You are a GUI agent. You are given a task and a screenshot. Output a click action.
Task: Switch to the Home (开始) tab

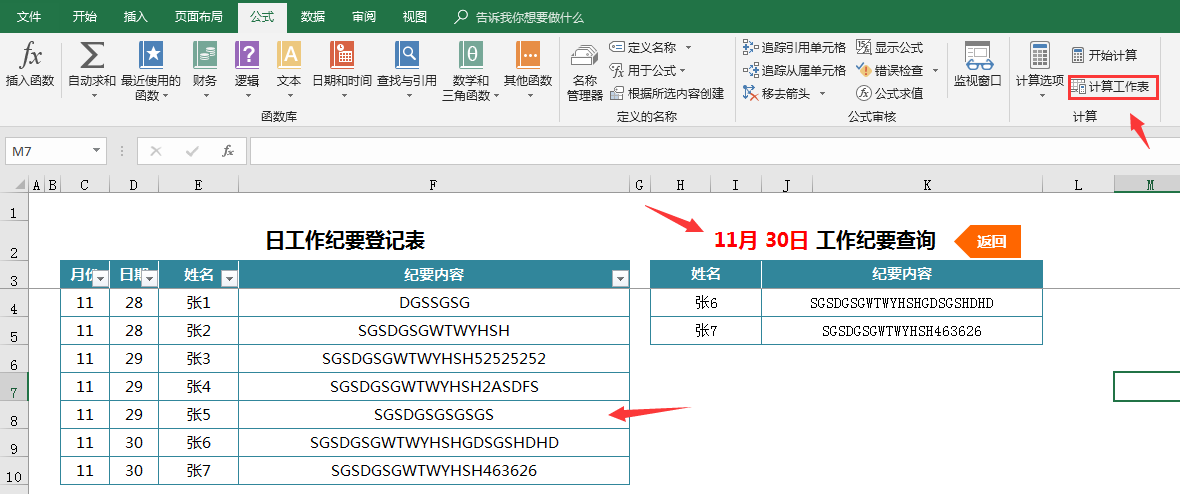pos(85,17)
